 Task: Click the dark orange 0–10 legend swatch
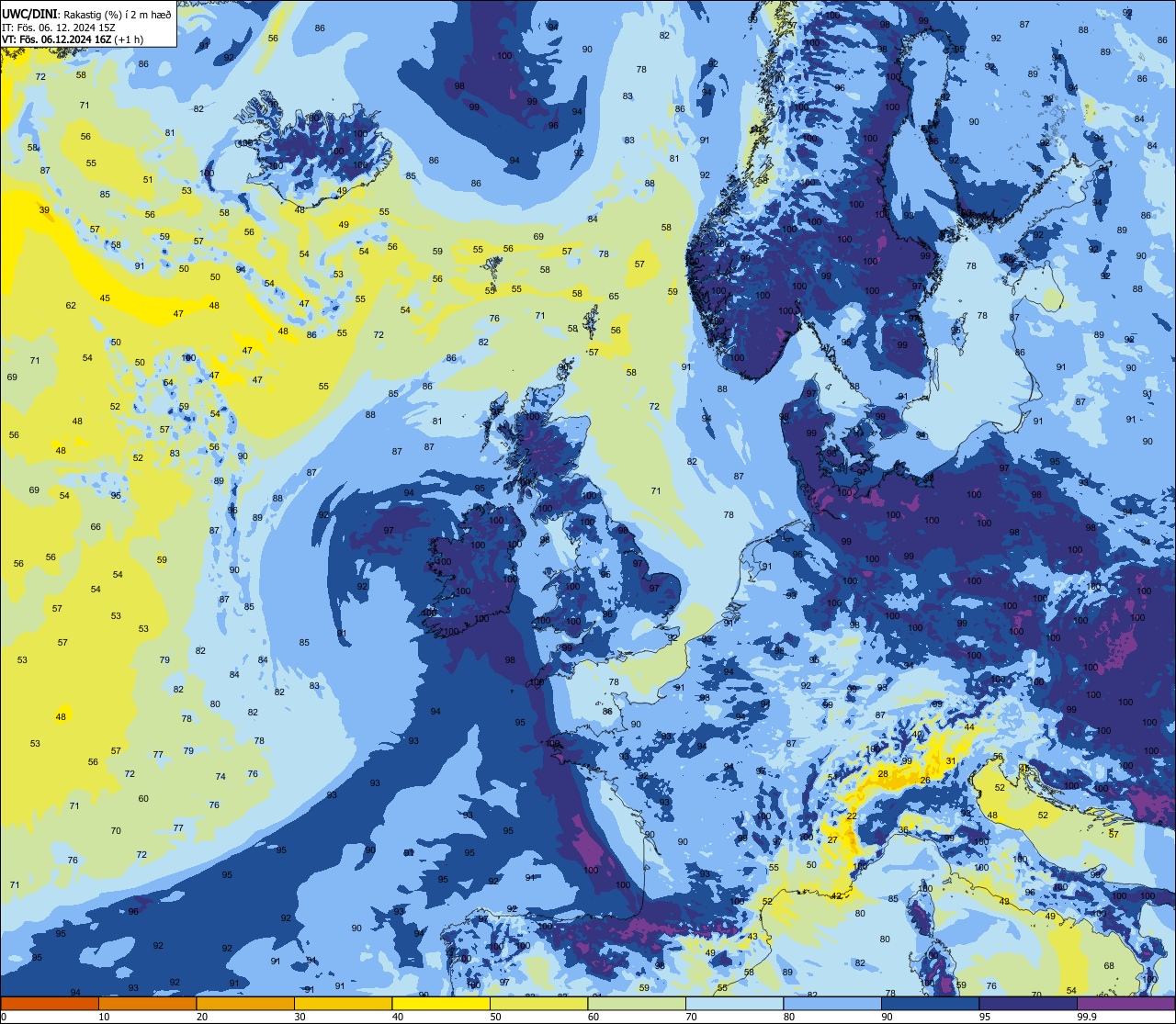tap(50, 1004)
